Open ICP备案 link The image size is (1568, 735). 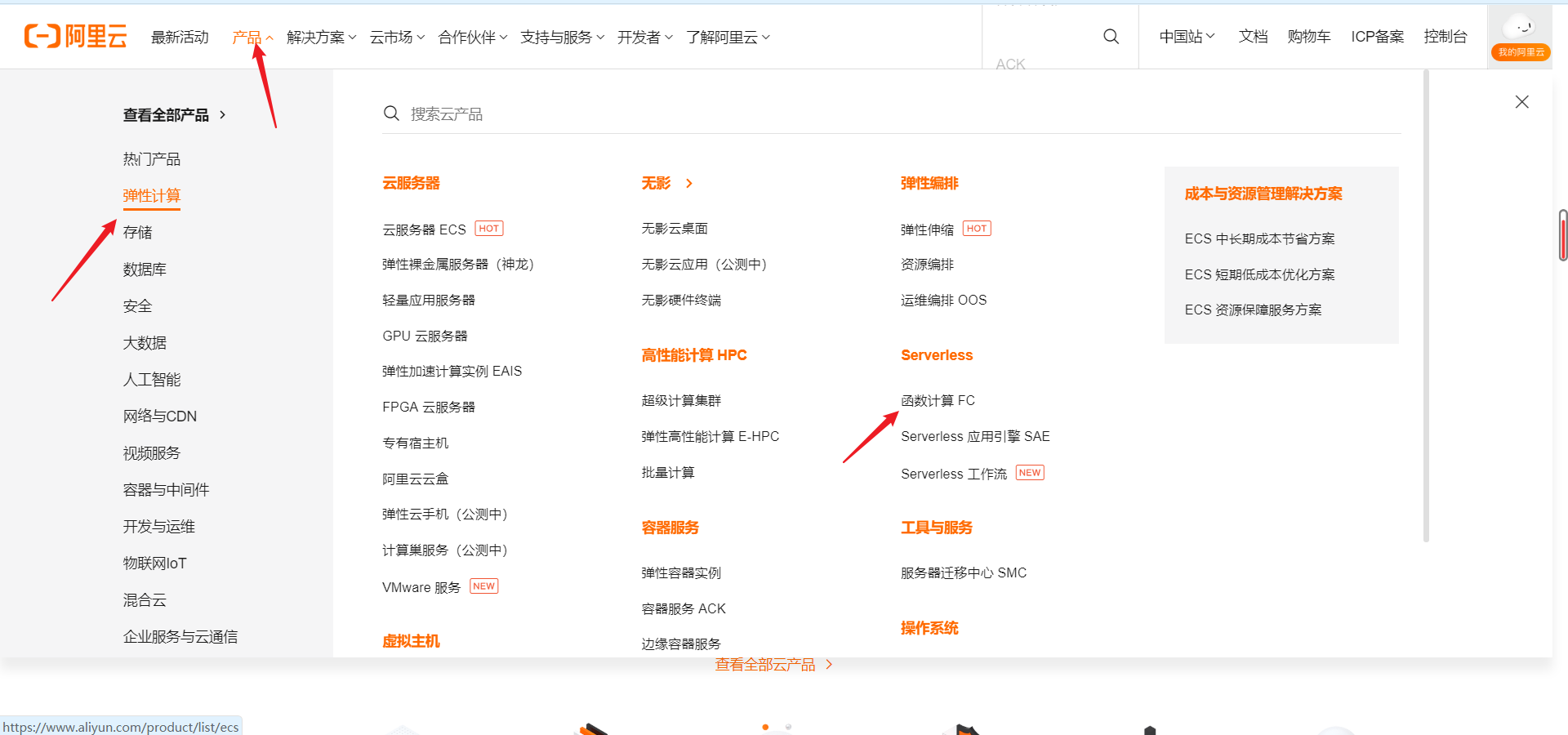1378,37
